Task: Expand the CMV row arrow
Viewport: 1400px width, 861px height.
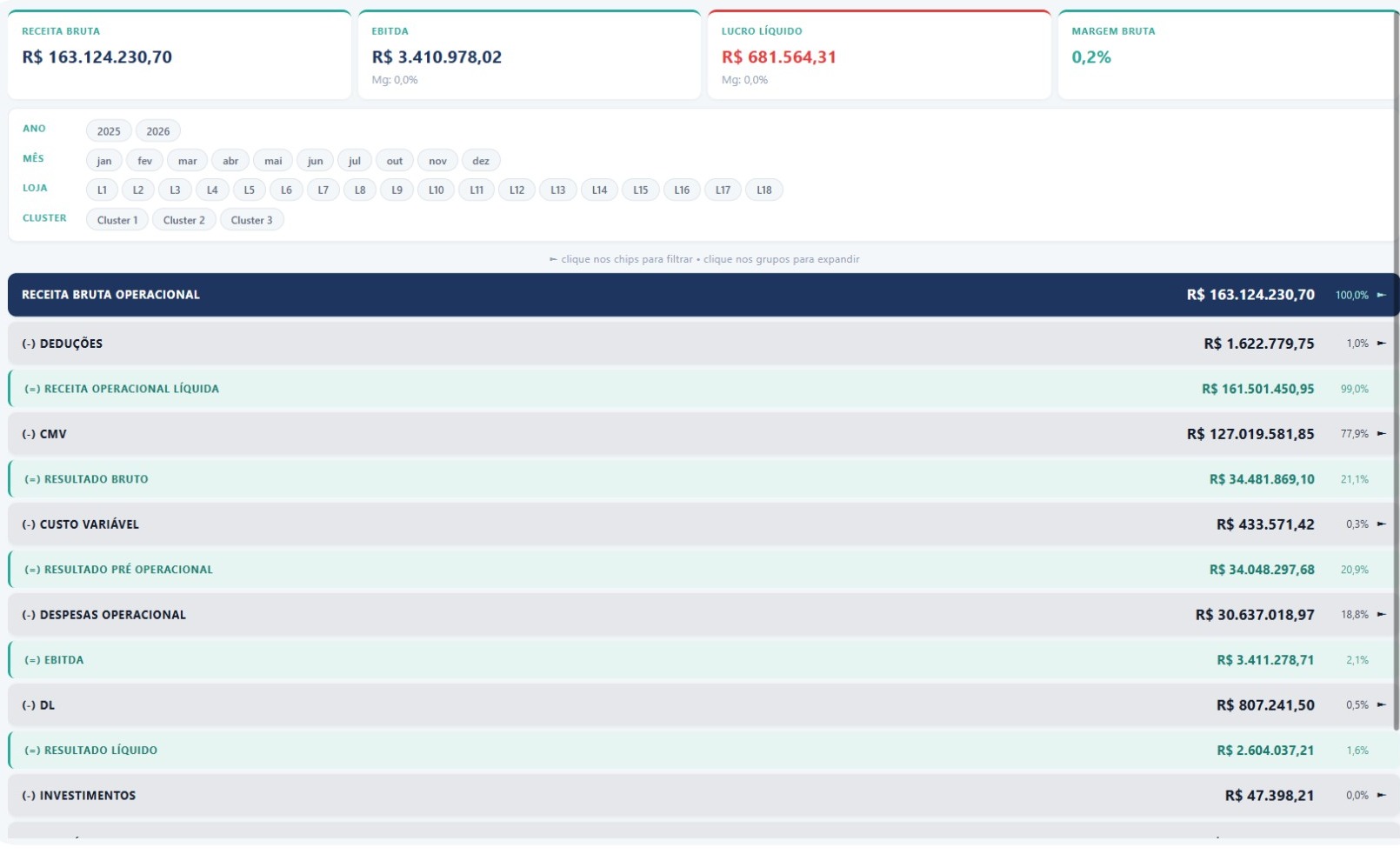Action: 1382,434
